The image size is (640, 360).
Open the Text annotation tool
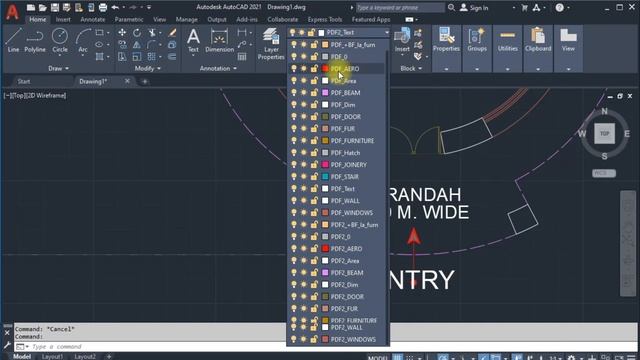pyautogui.click(x=193, y=41)
